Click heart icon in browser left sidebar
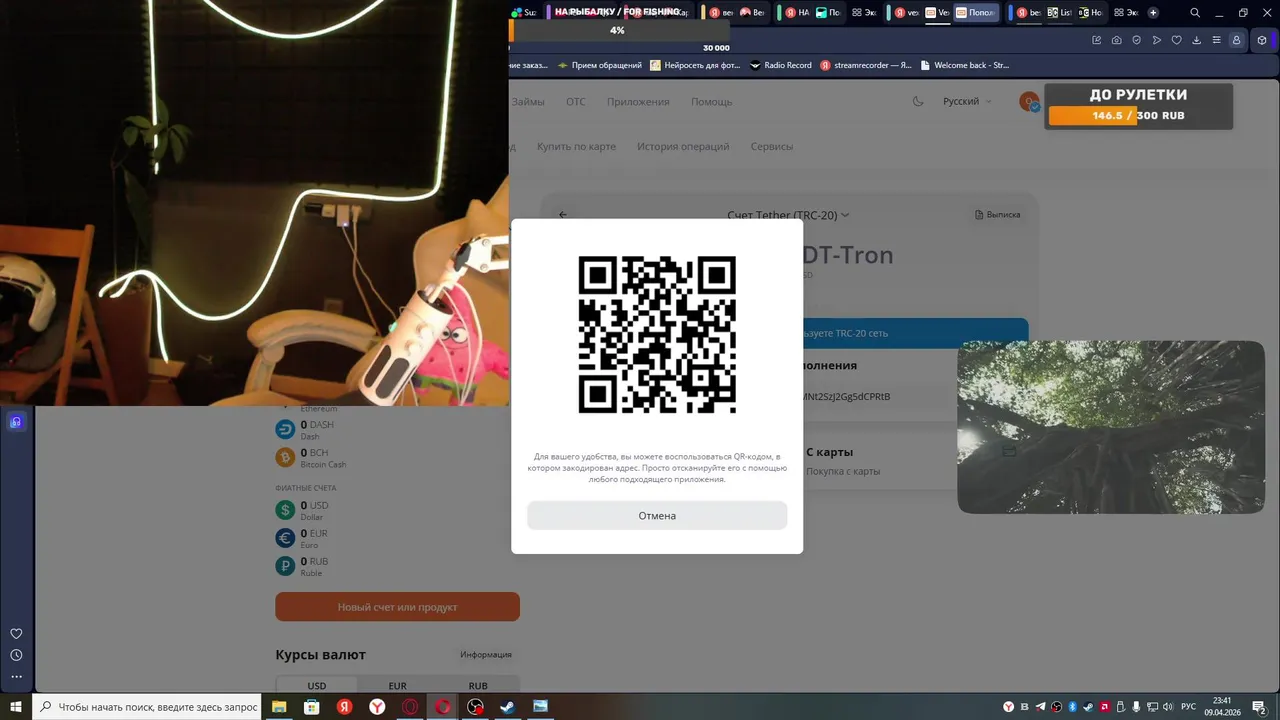The height and width of the screenshot is (720, 1280). (16, 634)
